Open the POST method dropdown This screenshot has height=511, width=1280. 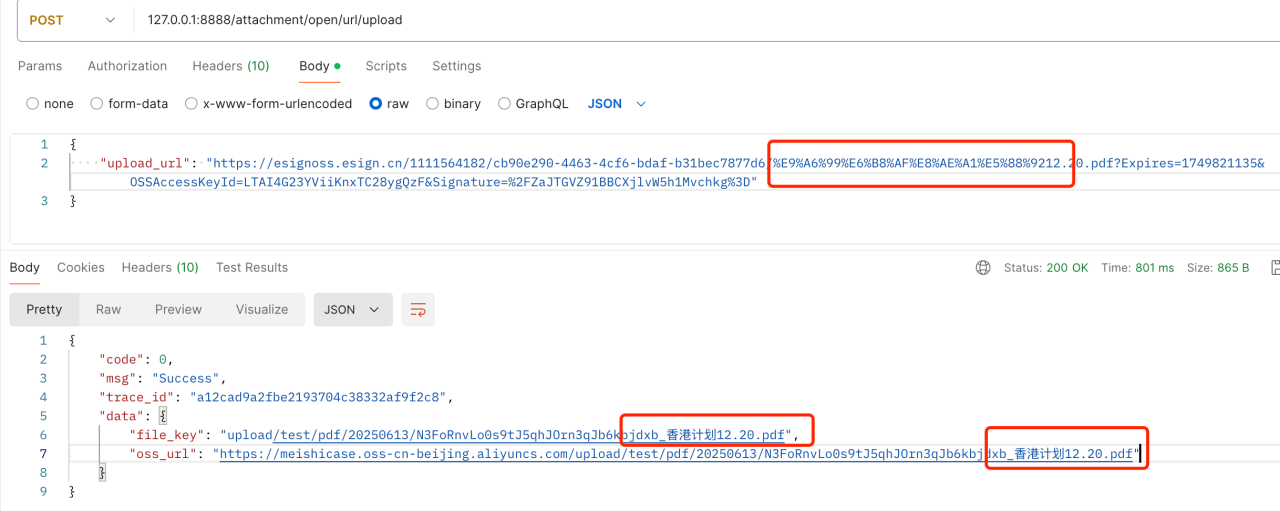[x=74, y=20]
